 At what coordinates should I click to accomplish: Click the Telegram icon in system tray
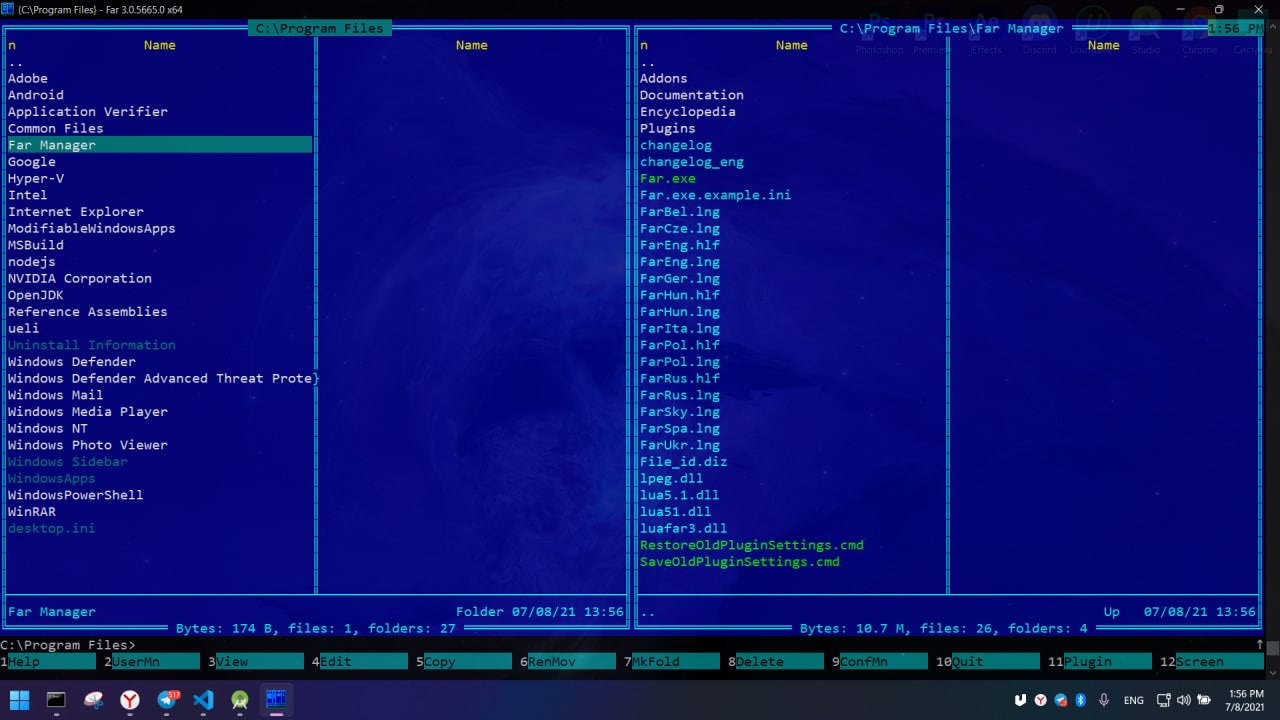click(x=1061, y=700)
